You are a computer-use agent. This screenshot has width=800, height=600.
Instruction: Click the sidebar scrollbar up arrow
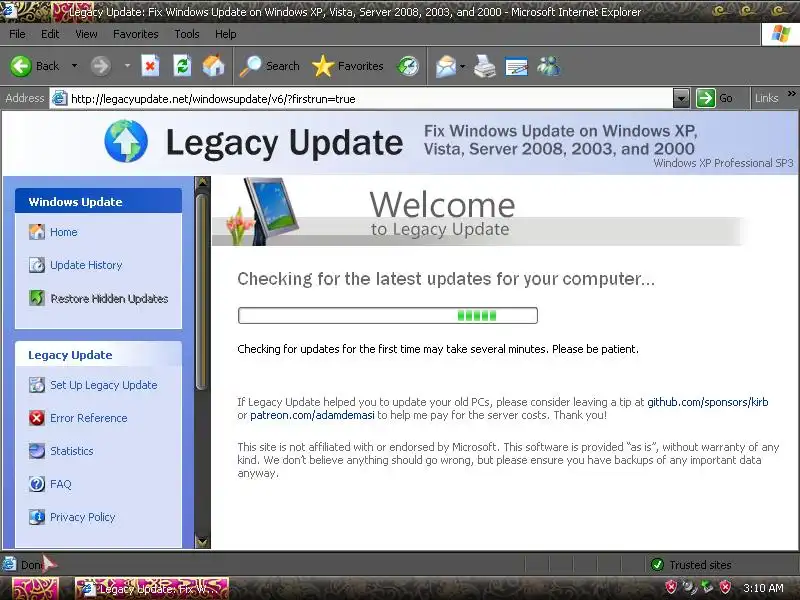[x=202, y=183]
